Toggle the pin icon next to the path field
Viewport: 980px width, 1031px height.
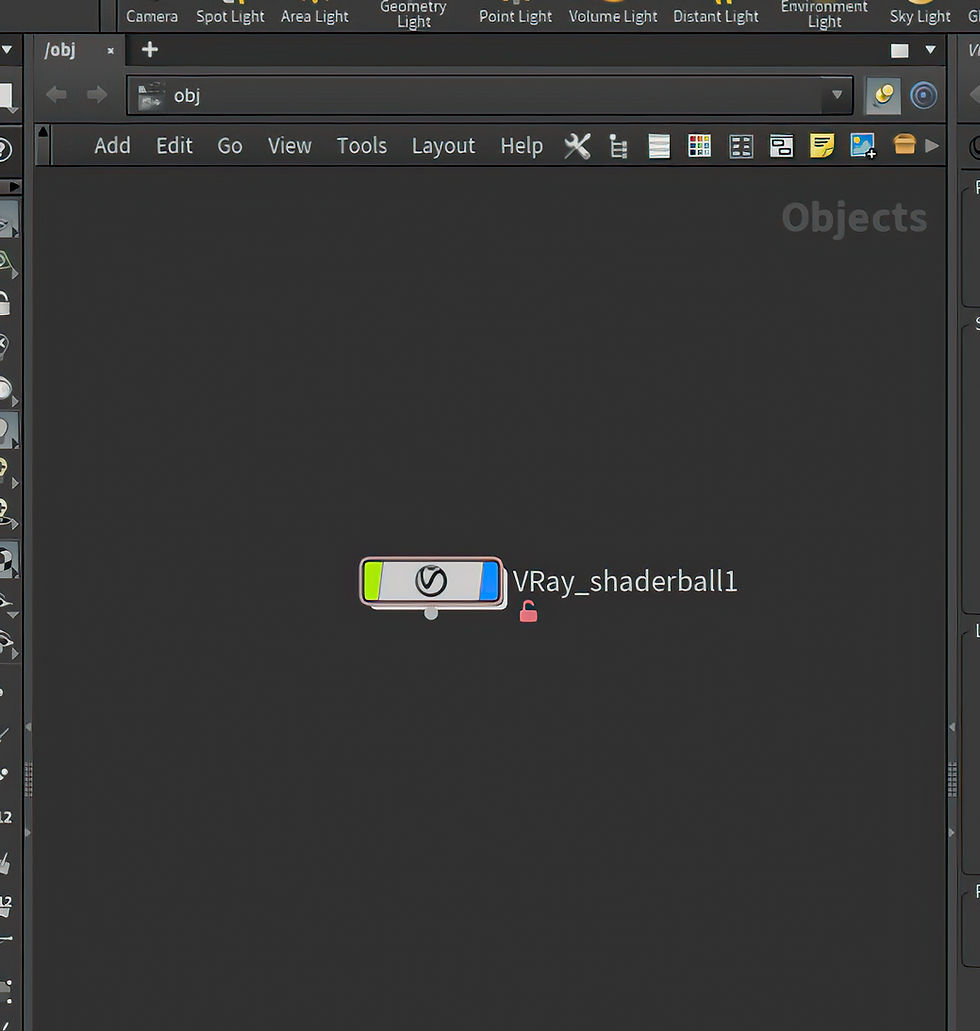(882, 95)
